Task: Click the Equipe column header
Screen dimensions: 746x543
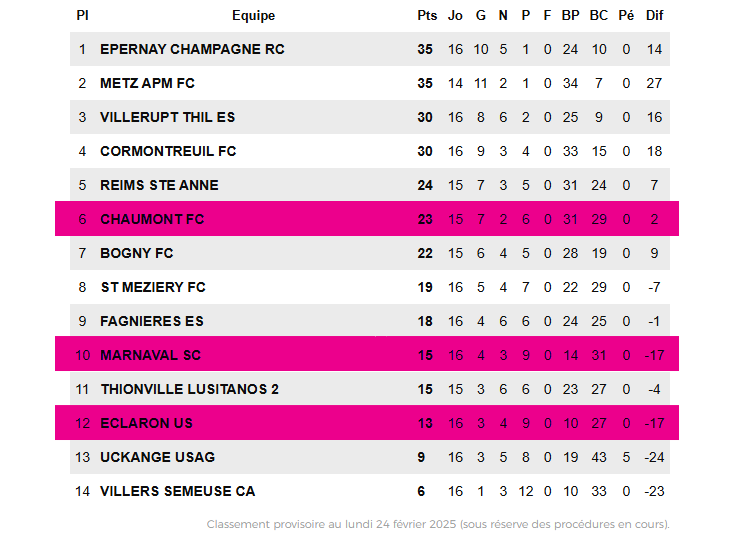Action: pyautogui.click(x=253, y=15)
